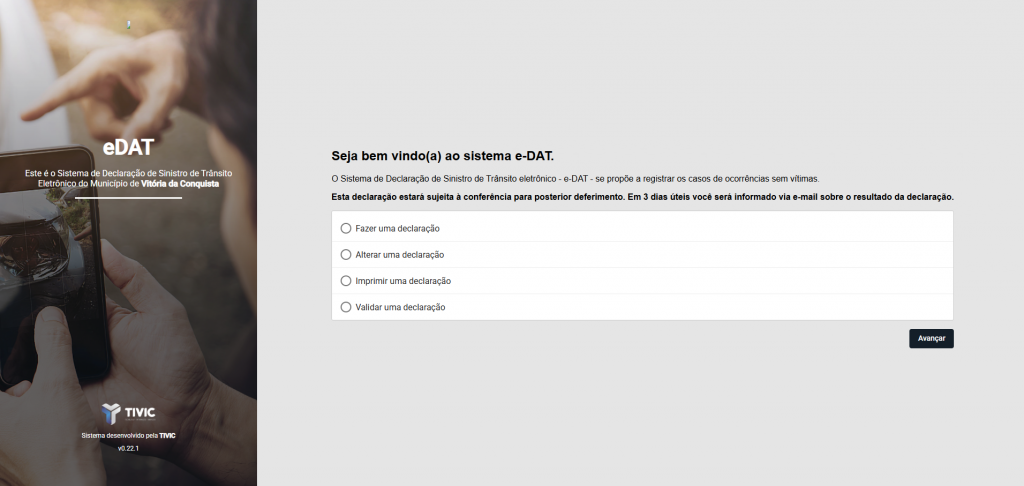Click the TIVIC wordmark beside the logo
The width and height of the screenshot is (1024, 486).
point(139,413)
